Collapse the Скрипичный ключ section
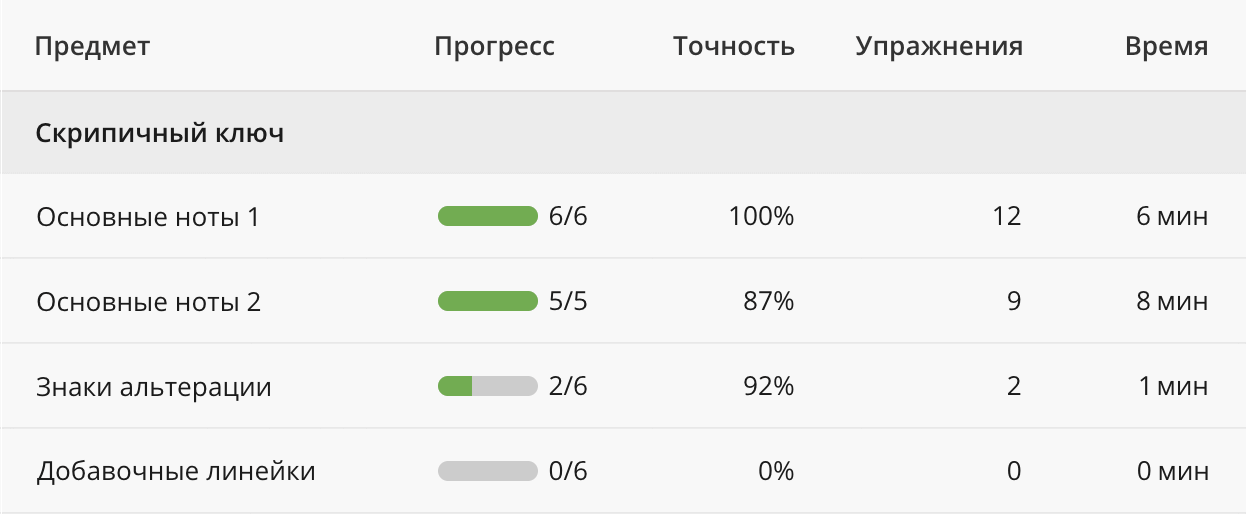 pos(160,133)
